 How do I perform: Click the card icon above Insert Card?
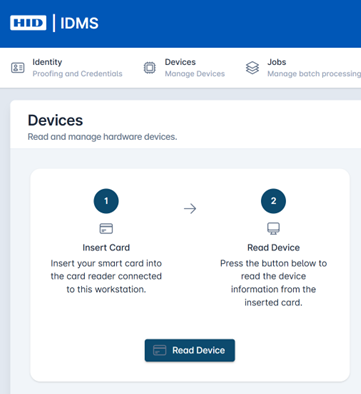tap(106, 229)
